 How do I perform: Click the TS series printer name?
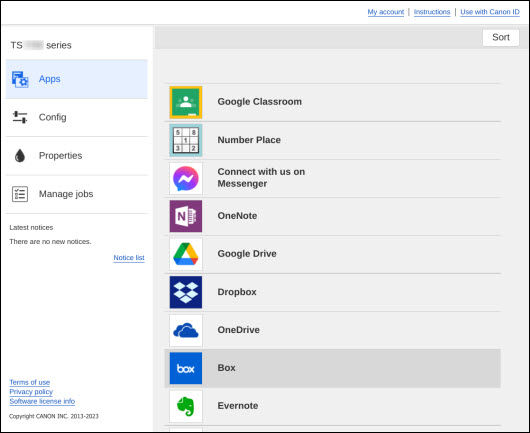(x=41, y=45)
